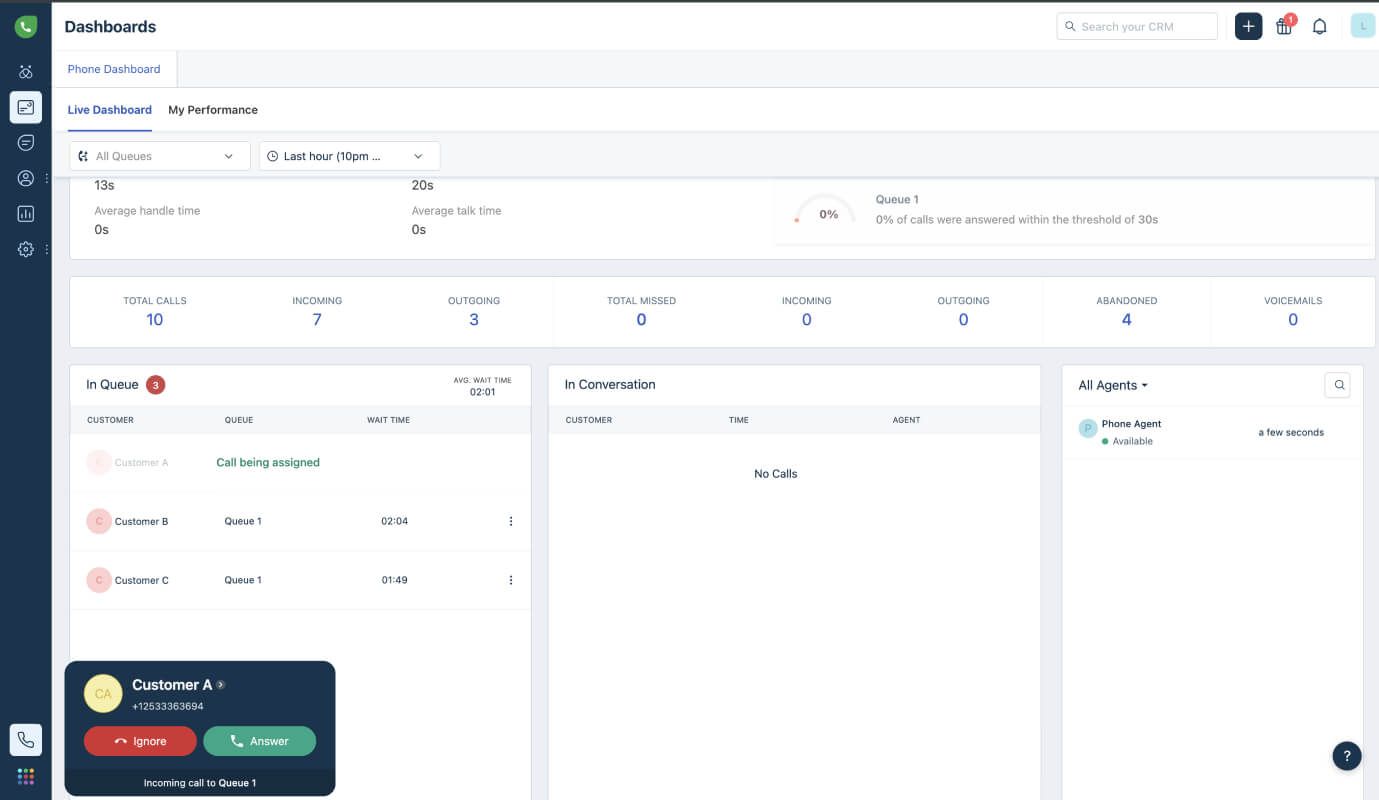
Task: Switch to the Live Dashboard tab
Action: coord(110,110)
